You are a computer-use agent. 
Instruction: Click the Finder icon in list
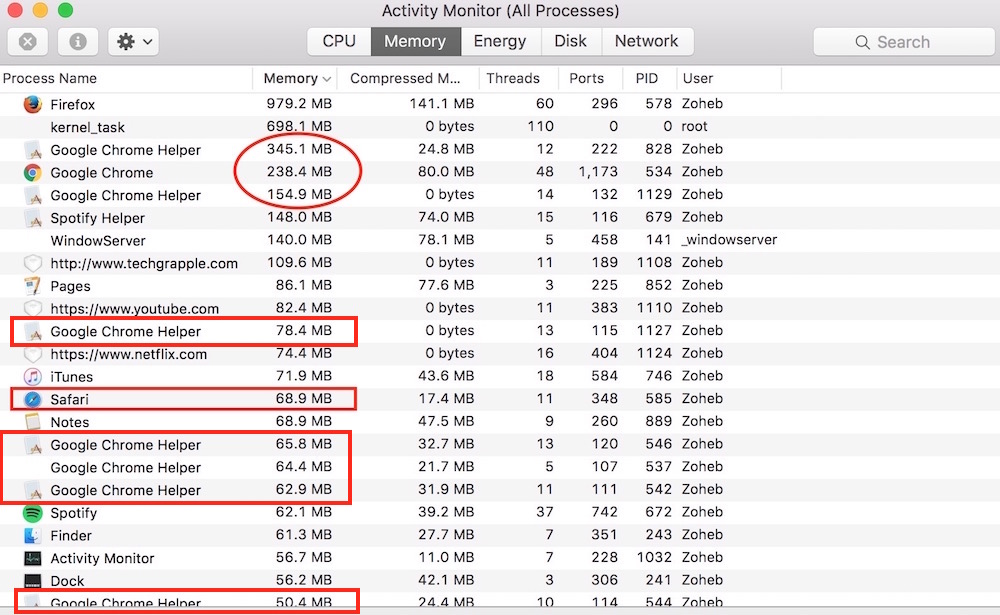click(x=33, y=536)
